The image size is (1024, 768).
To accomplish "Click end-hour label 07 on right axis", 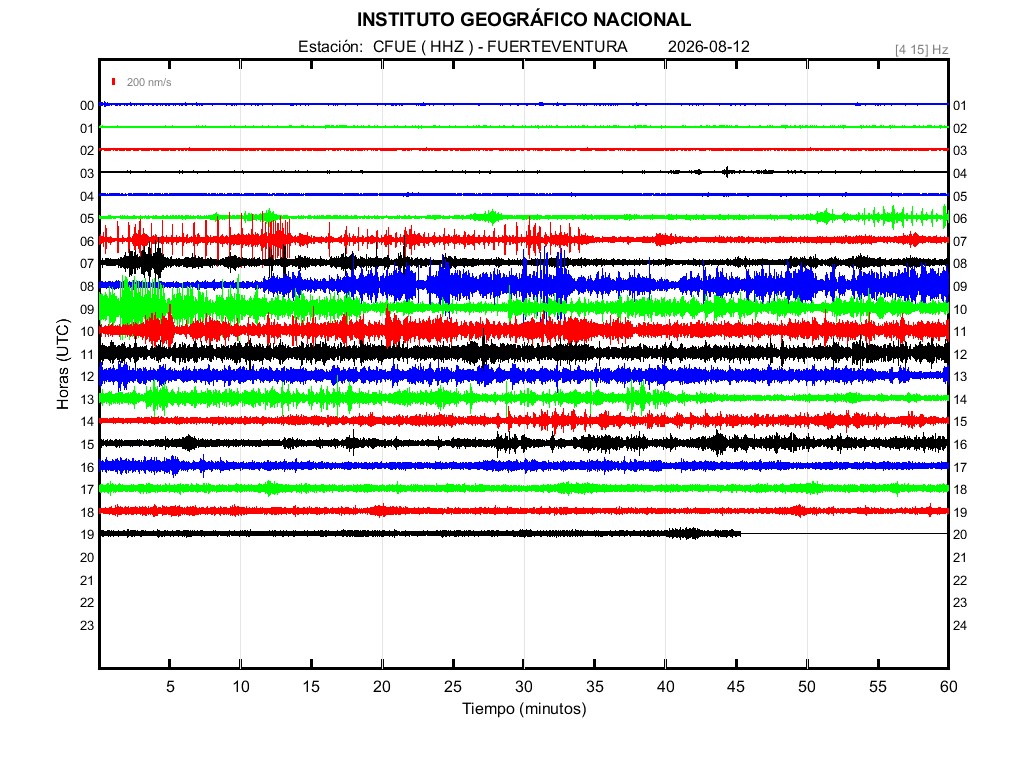I will 960,242.
